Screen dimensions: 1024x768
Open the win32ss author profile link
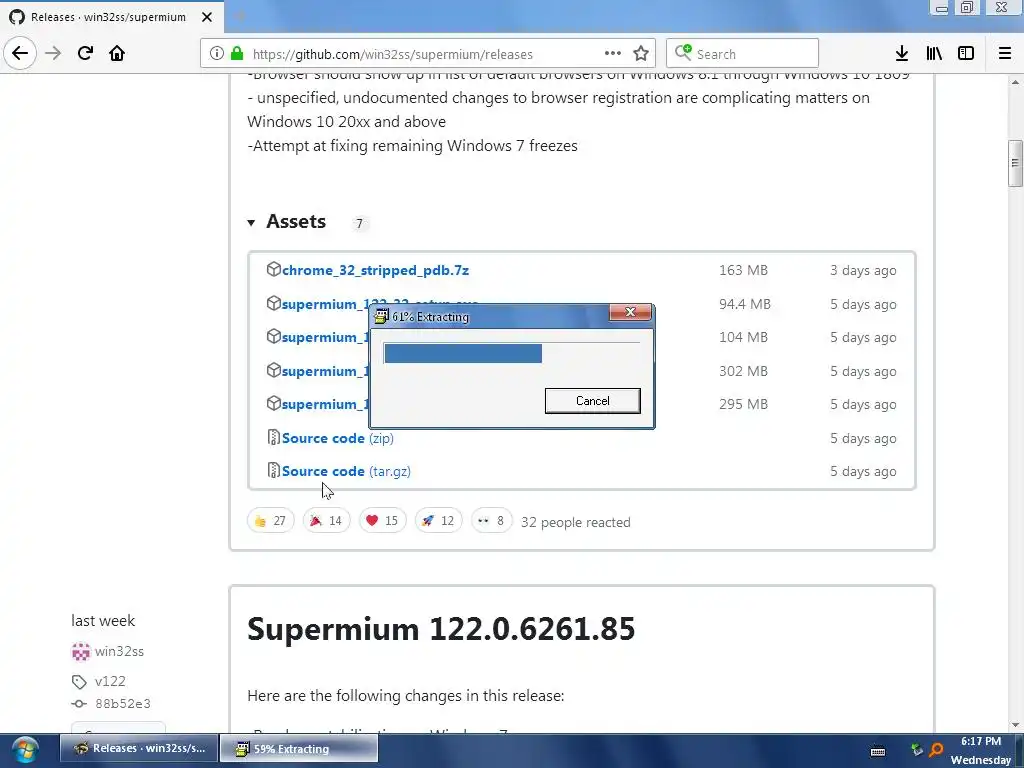click(x=119, y=652)
